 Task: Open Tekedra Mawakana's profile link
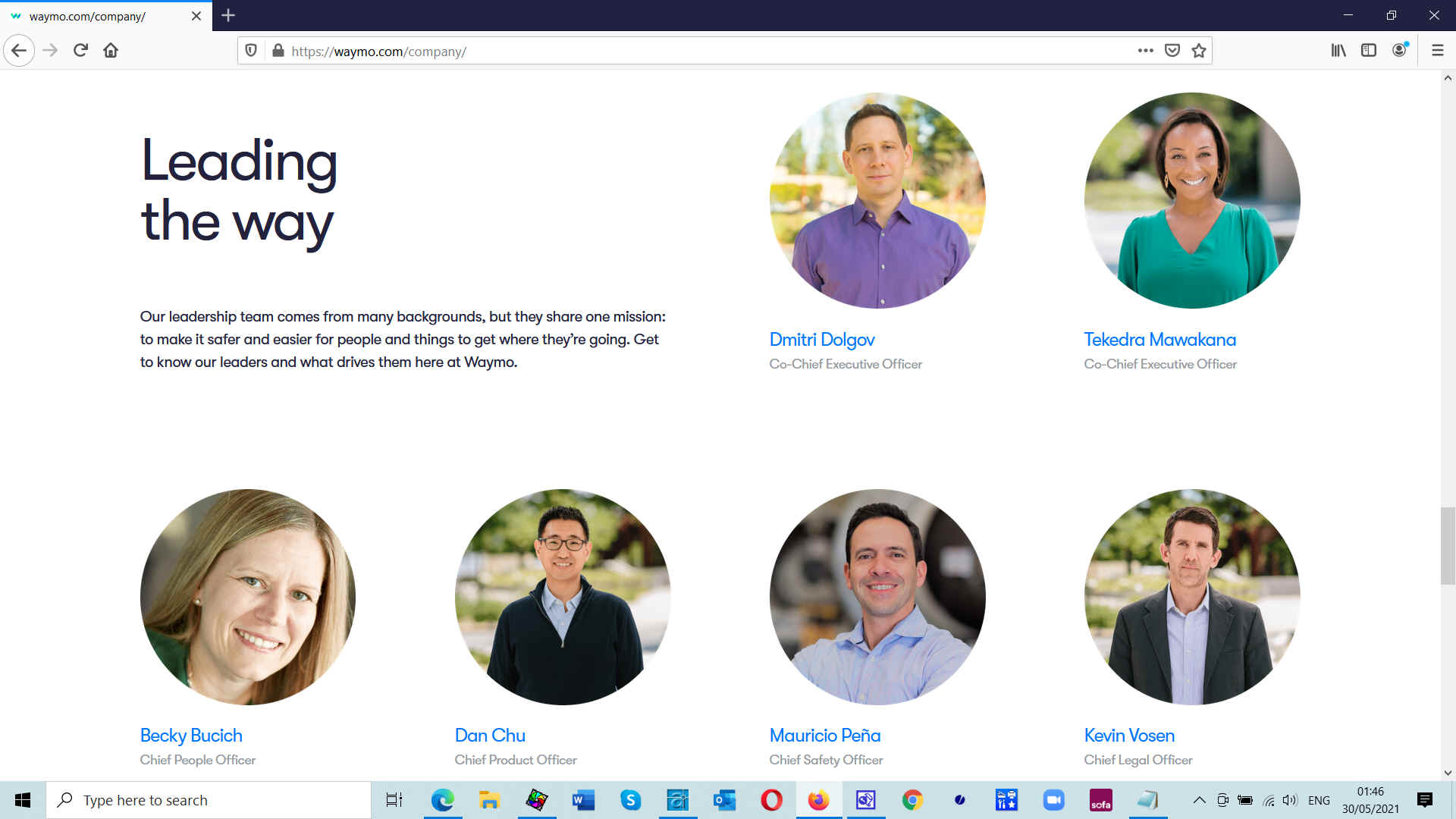[x=1159, y=340]
